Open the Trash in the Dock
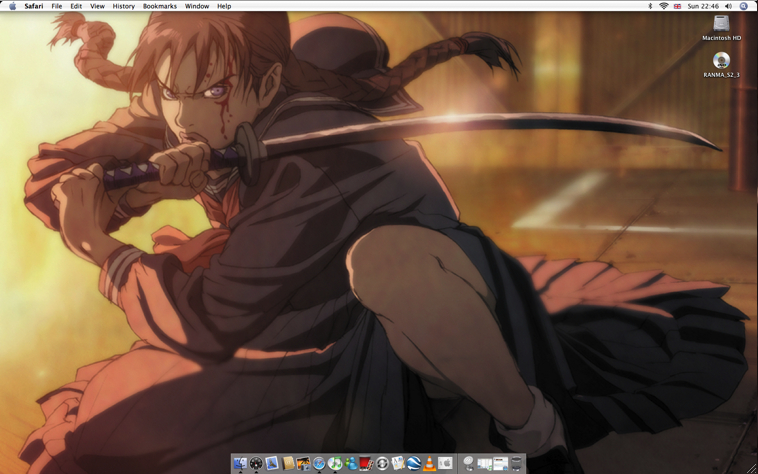 516,464
